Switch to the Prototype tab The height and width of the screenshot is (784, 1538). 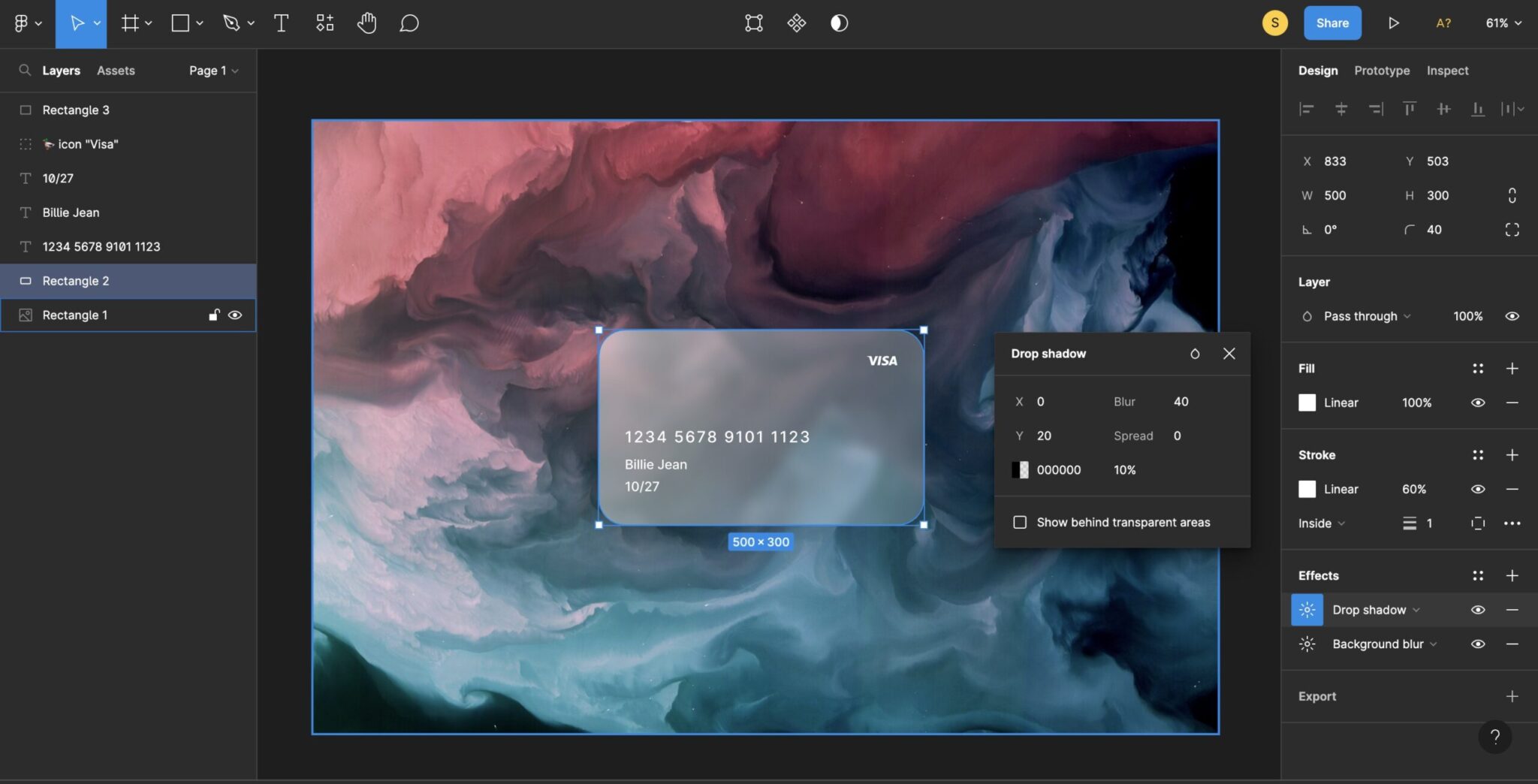(1382, 70)
